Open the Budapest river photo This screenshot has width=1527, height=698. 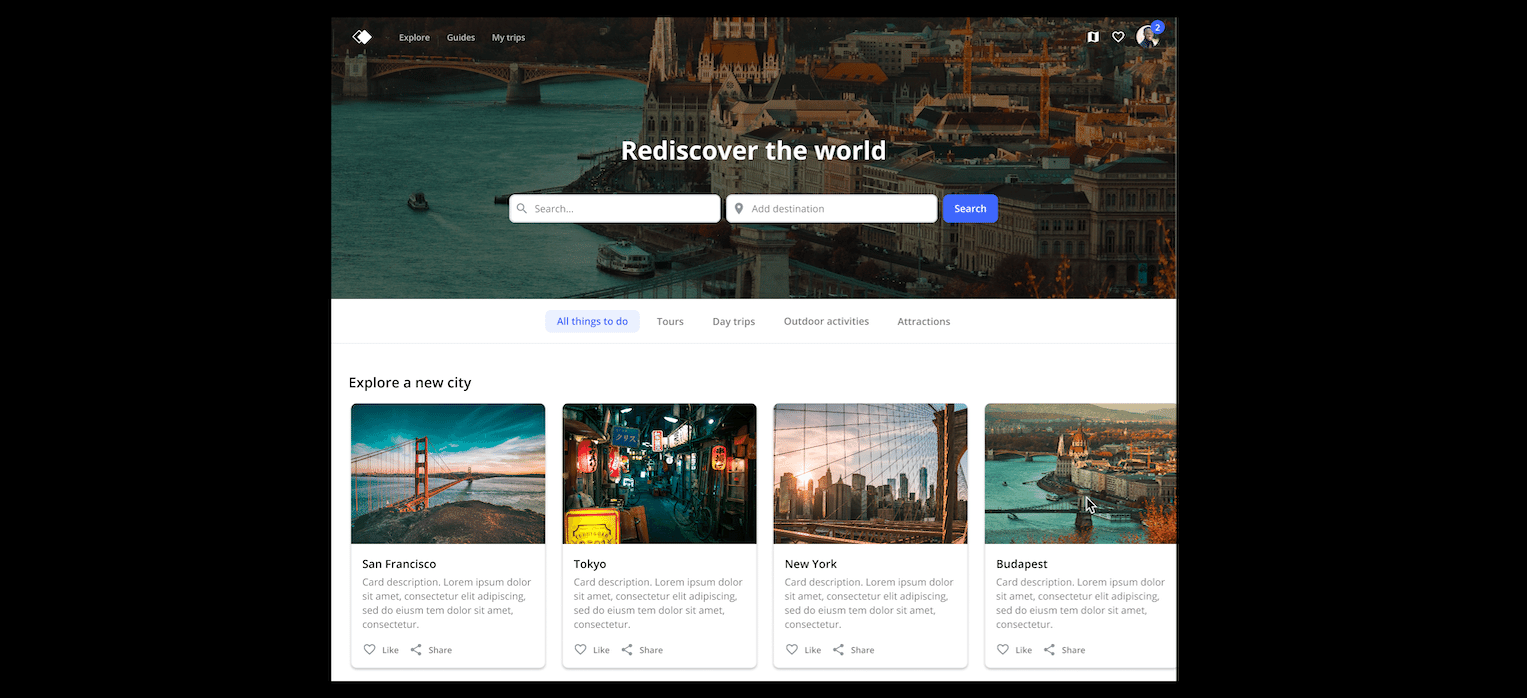click(1080, 474)
